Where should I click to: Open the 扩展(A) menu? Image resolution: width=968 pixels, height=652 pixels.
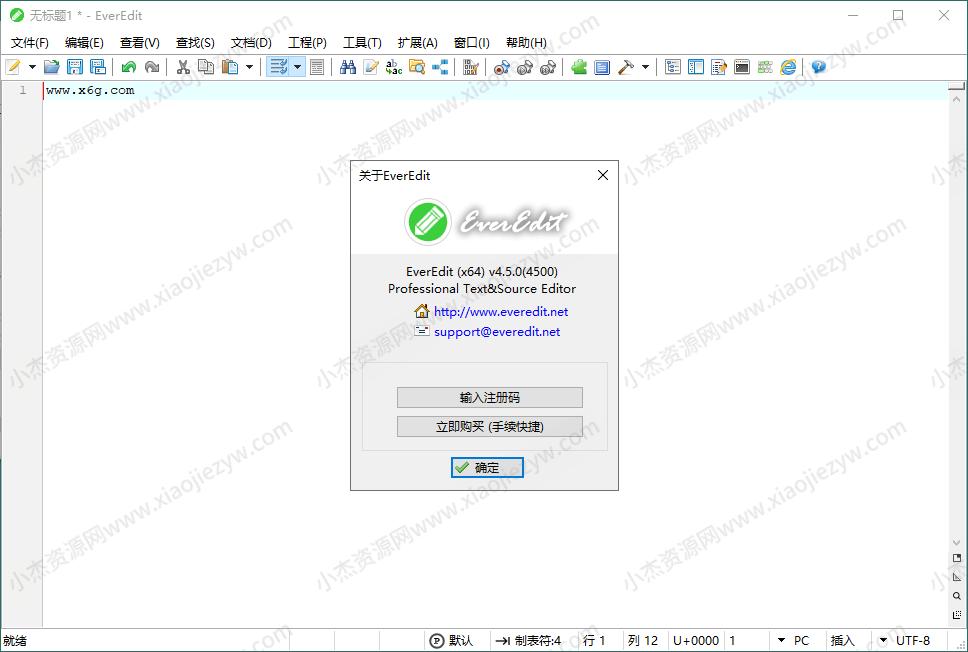click(x=418, y=43)
